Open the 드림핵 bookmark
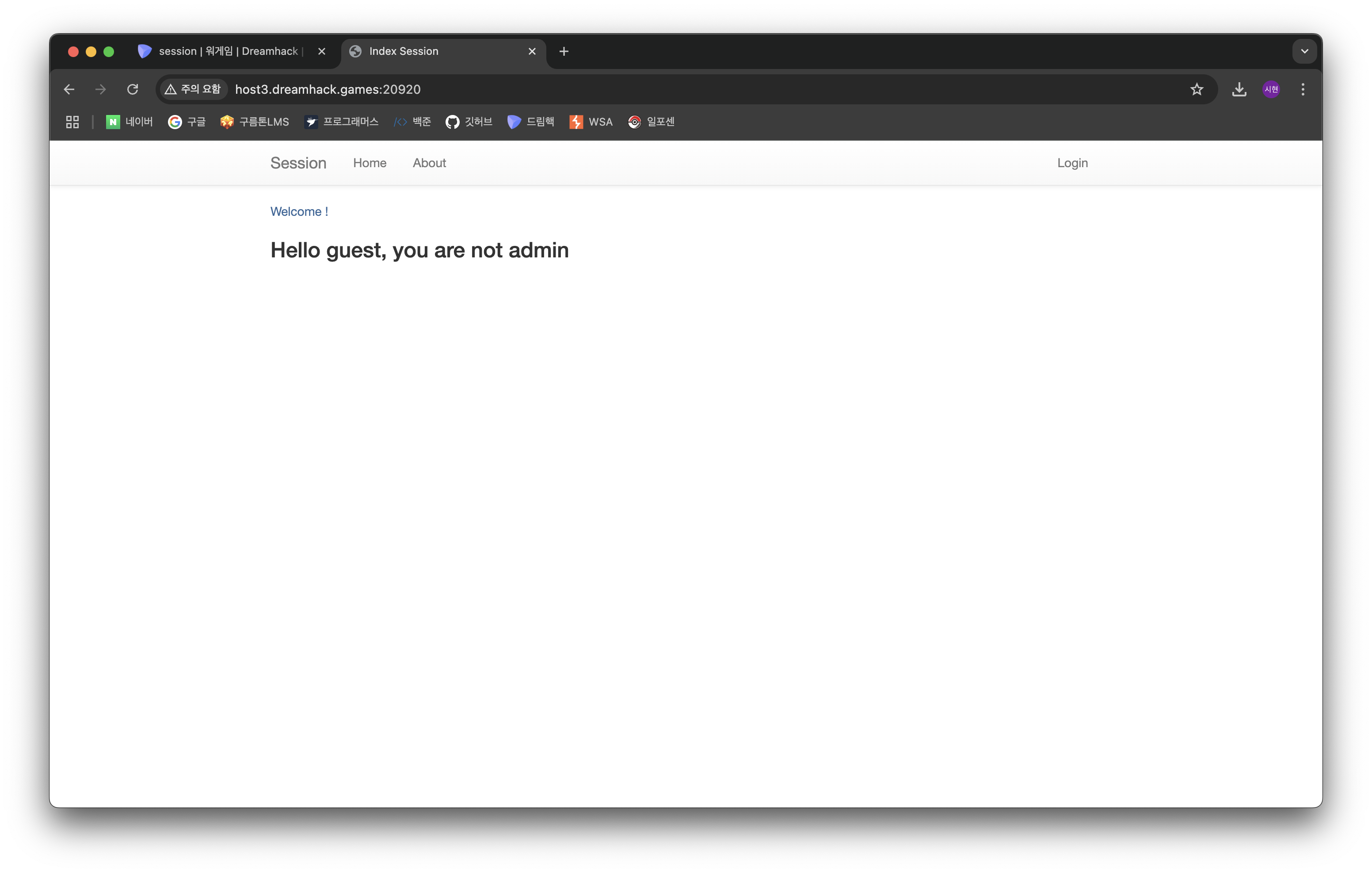Screen dimensions: 1372x873 [530, 122]
